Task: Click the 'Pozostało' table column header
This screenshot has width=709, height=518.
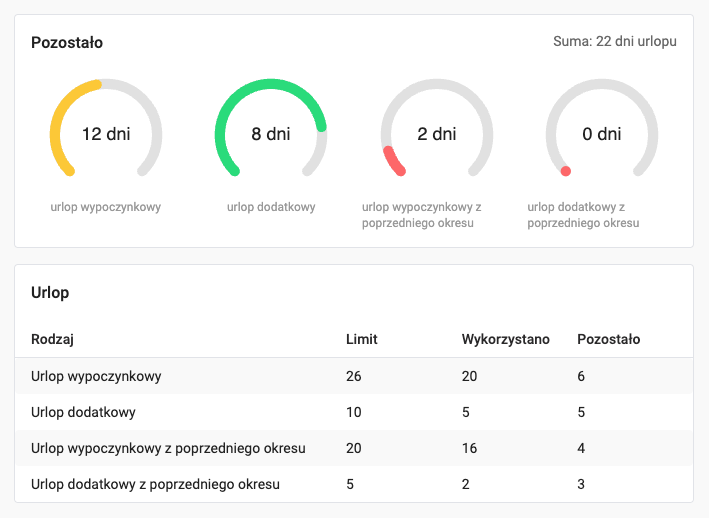Action: point(608,339)
